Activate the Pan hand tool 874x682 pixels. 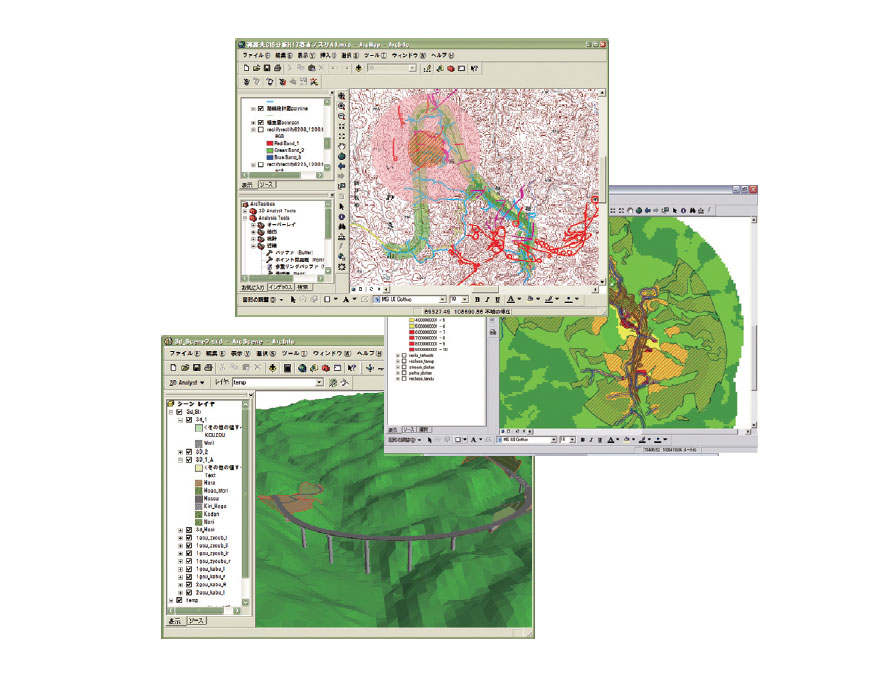click(340, 143)
